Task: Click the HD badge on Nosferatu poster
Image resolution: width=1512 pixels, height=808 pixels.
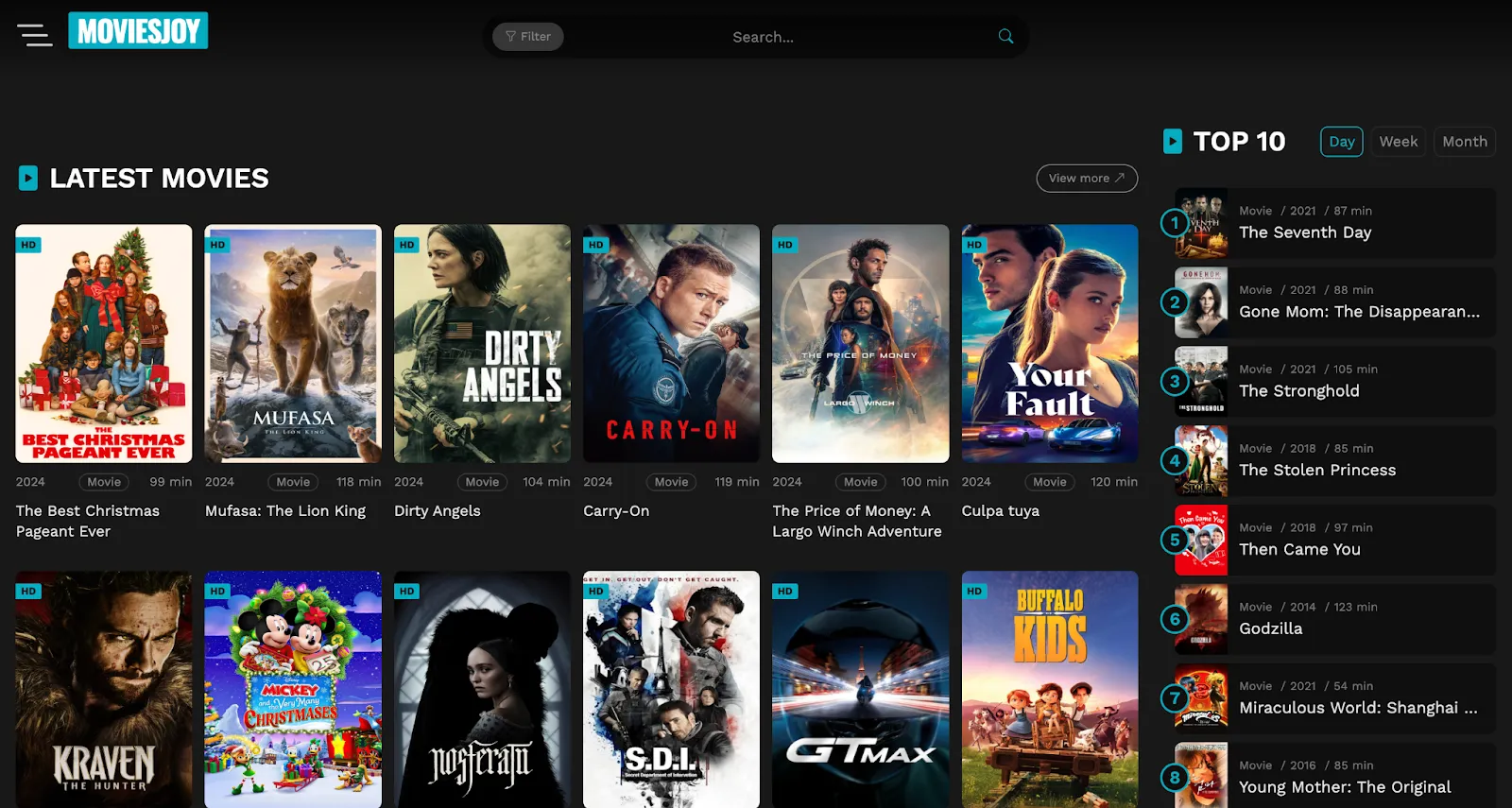Action: [x=407, y=592]
